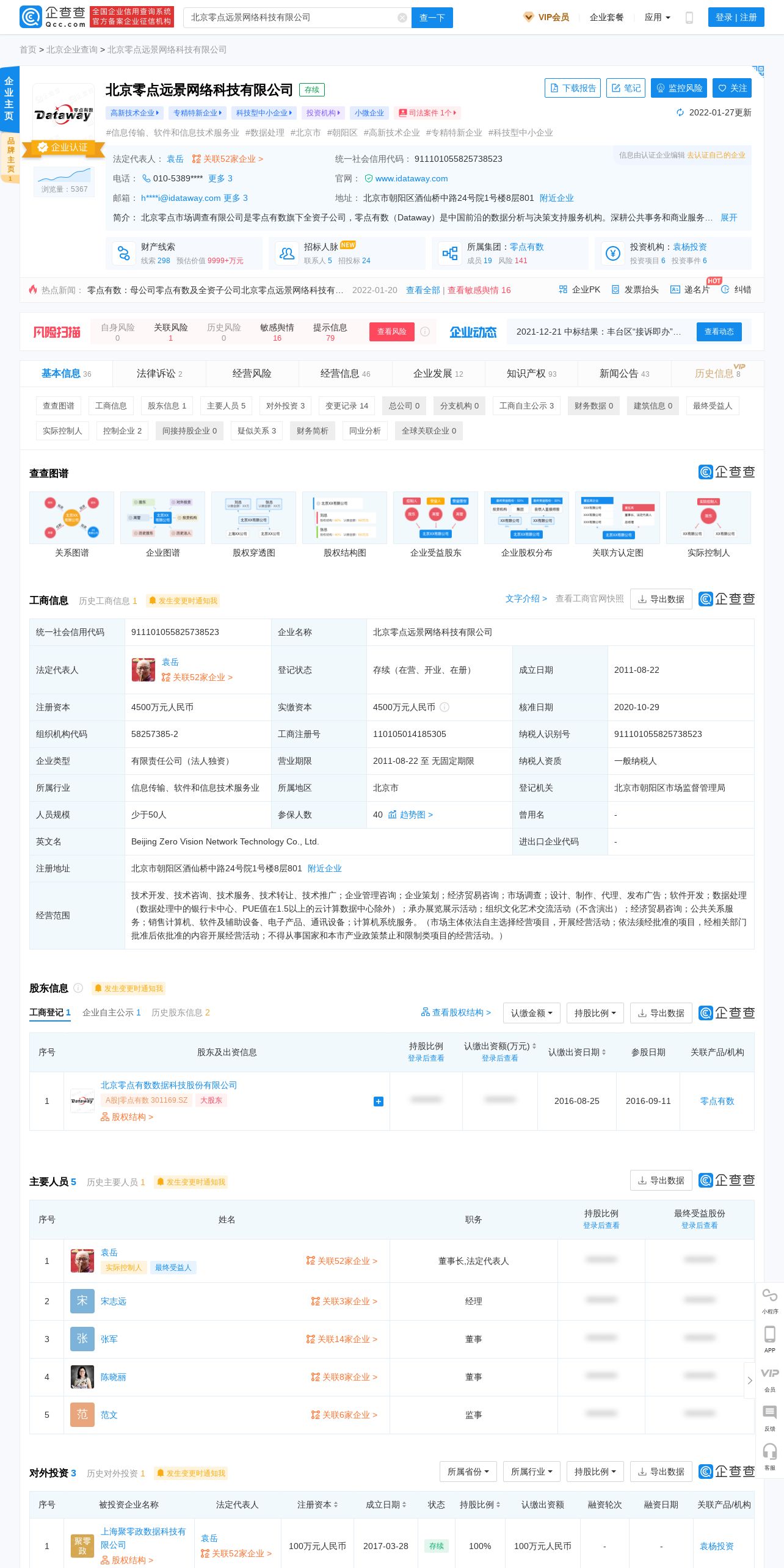The width and height of the screenshot is (784, 1568).
Task: Open the 认缴金额 filter dropdown
Action: pos(531,1013)
